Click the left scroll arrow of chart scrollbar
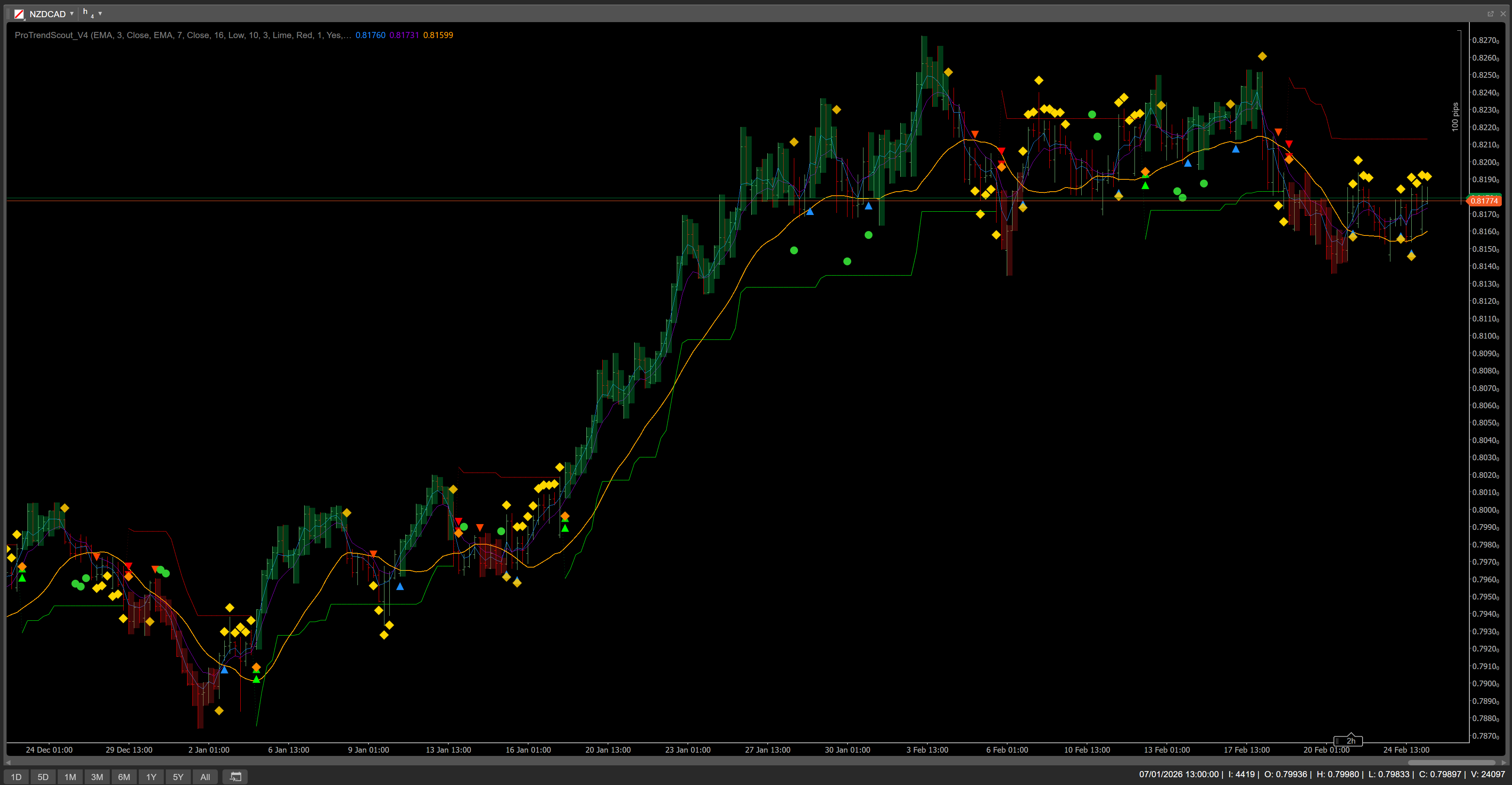Viewport: 1512px width, 785px height. click(8, 762)
